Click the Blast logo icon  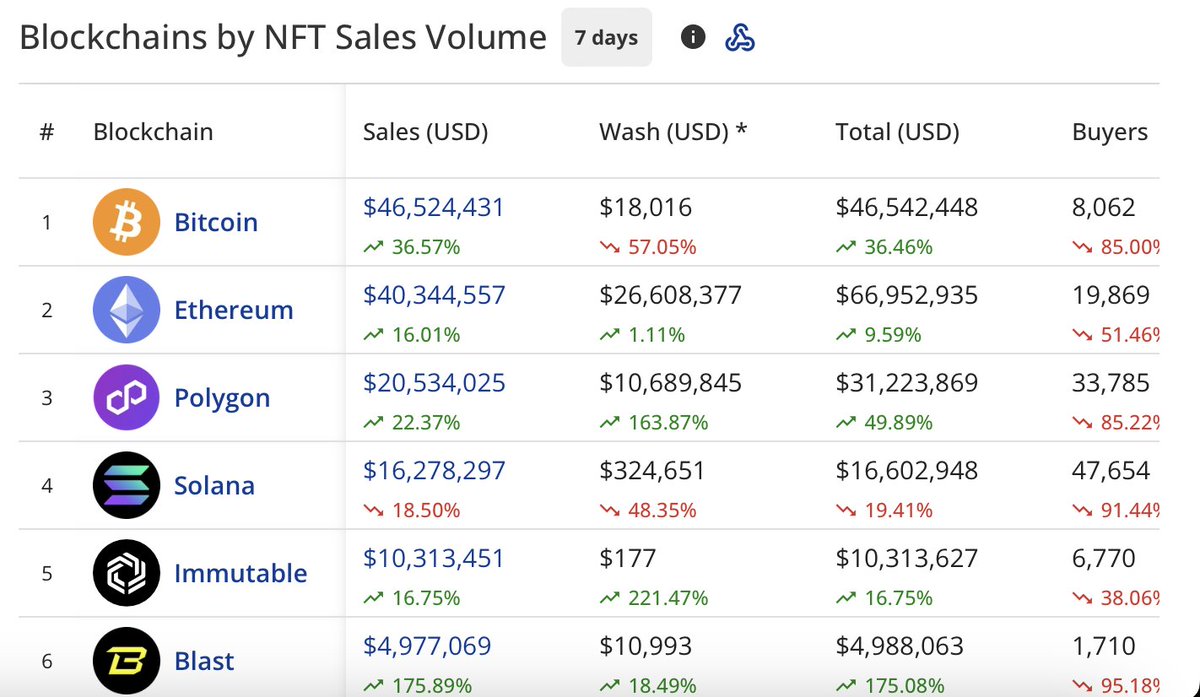(x=126, y=661)
